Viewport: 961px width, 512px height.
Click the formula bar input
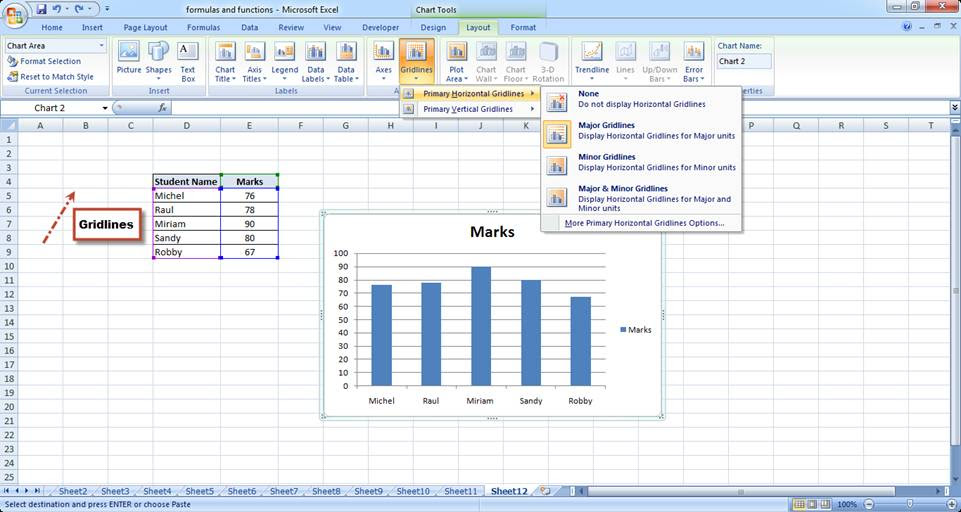tap(560, 108)
